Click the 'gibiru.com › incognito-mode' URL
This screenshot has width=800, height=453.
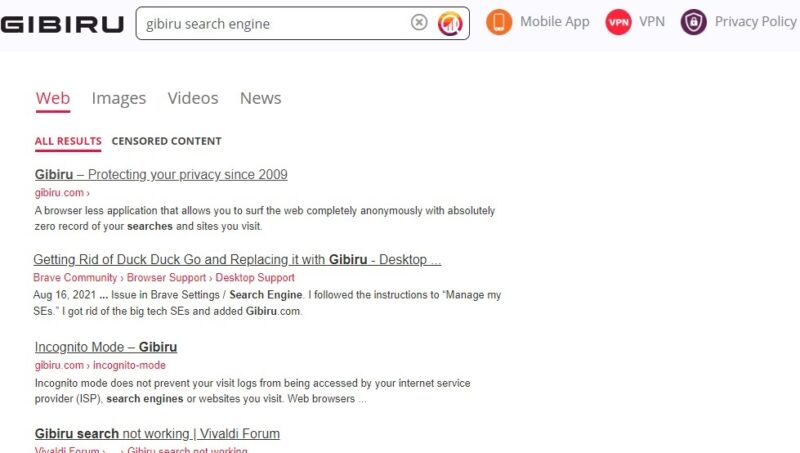tap(100, 365)
